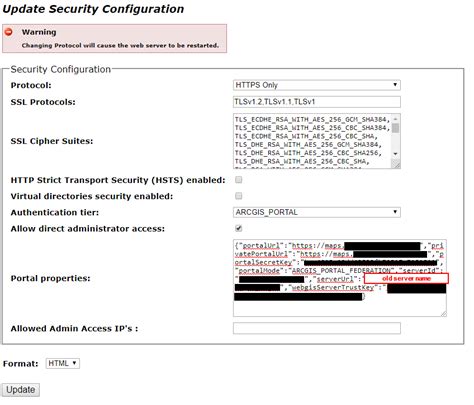The image size is (474, 405).
Task: Enable HTTP Strict Transport Security checkbox
Action: [x=239, y=180]
